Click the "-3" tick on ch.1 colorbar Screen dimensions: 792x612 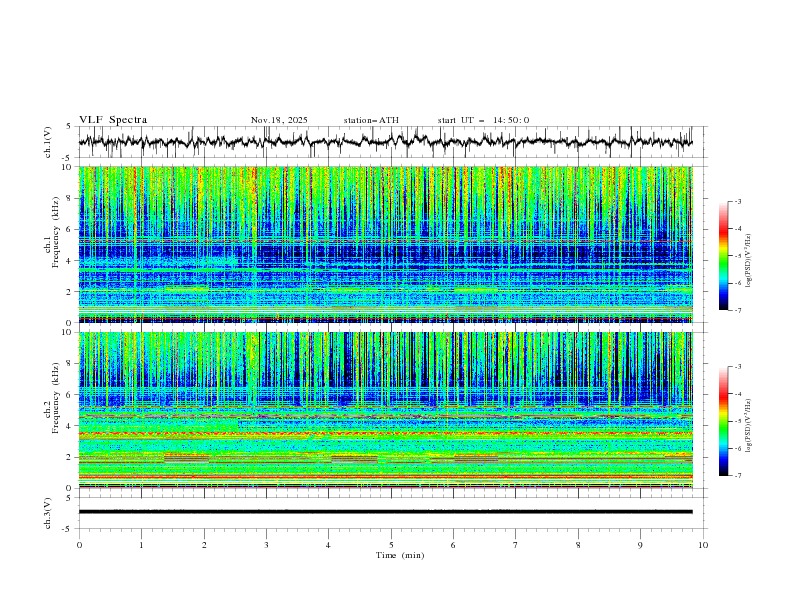pos(738,201)
